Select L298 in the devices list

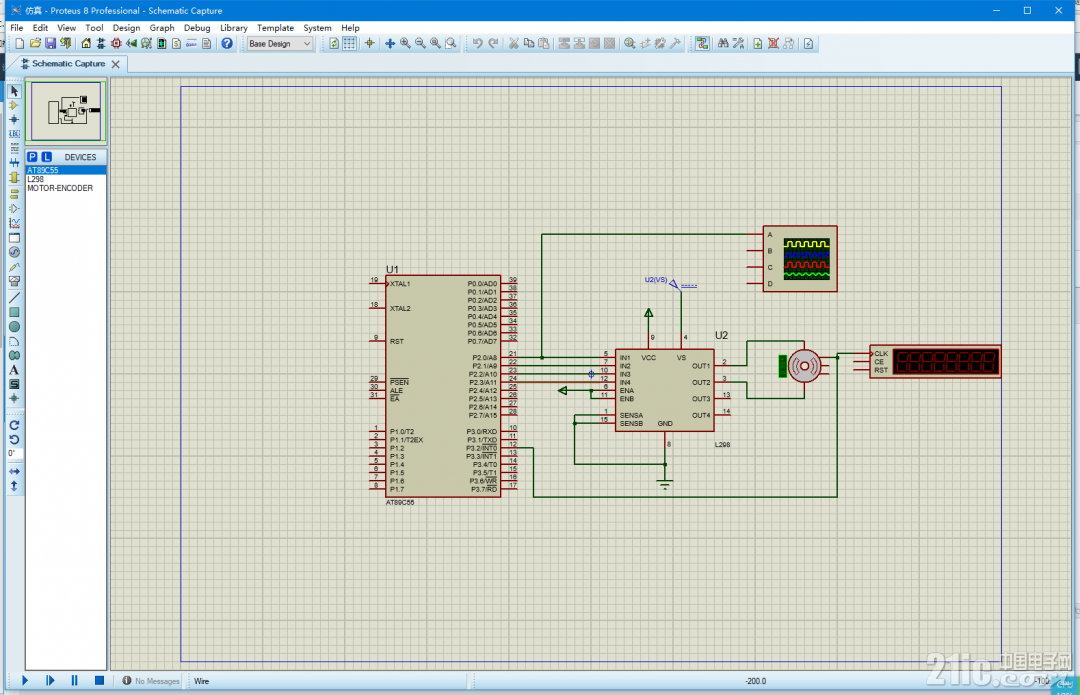[66, 179]
